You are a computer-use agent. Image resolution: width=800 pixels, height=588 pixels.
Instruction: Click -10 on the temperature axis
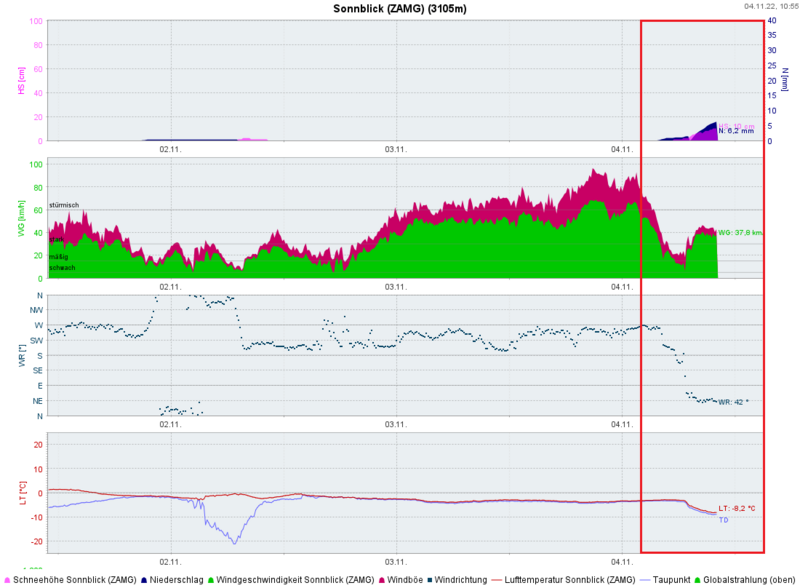point(37,518)
